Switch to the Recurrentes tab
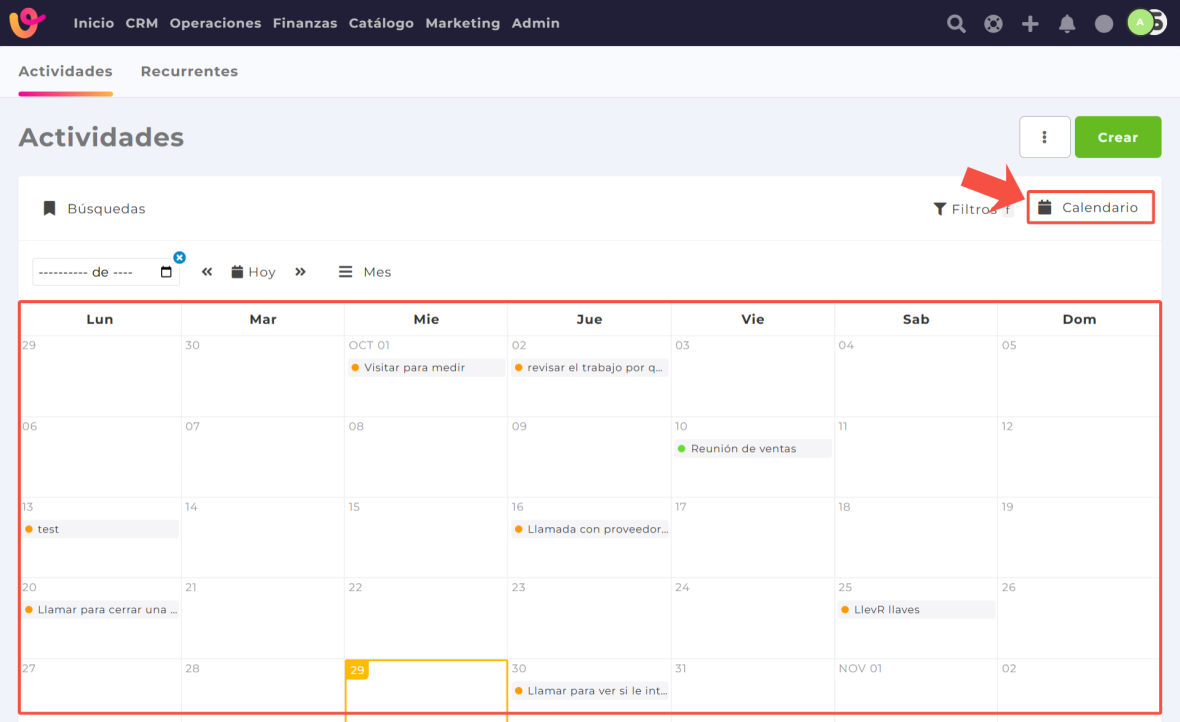 pos(189,72)
